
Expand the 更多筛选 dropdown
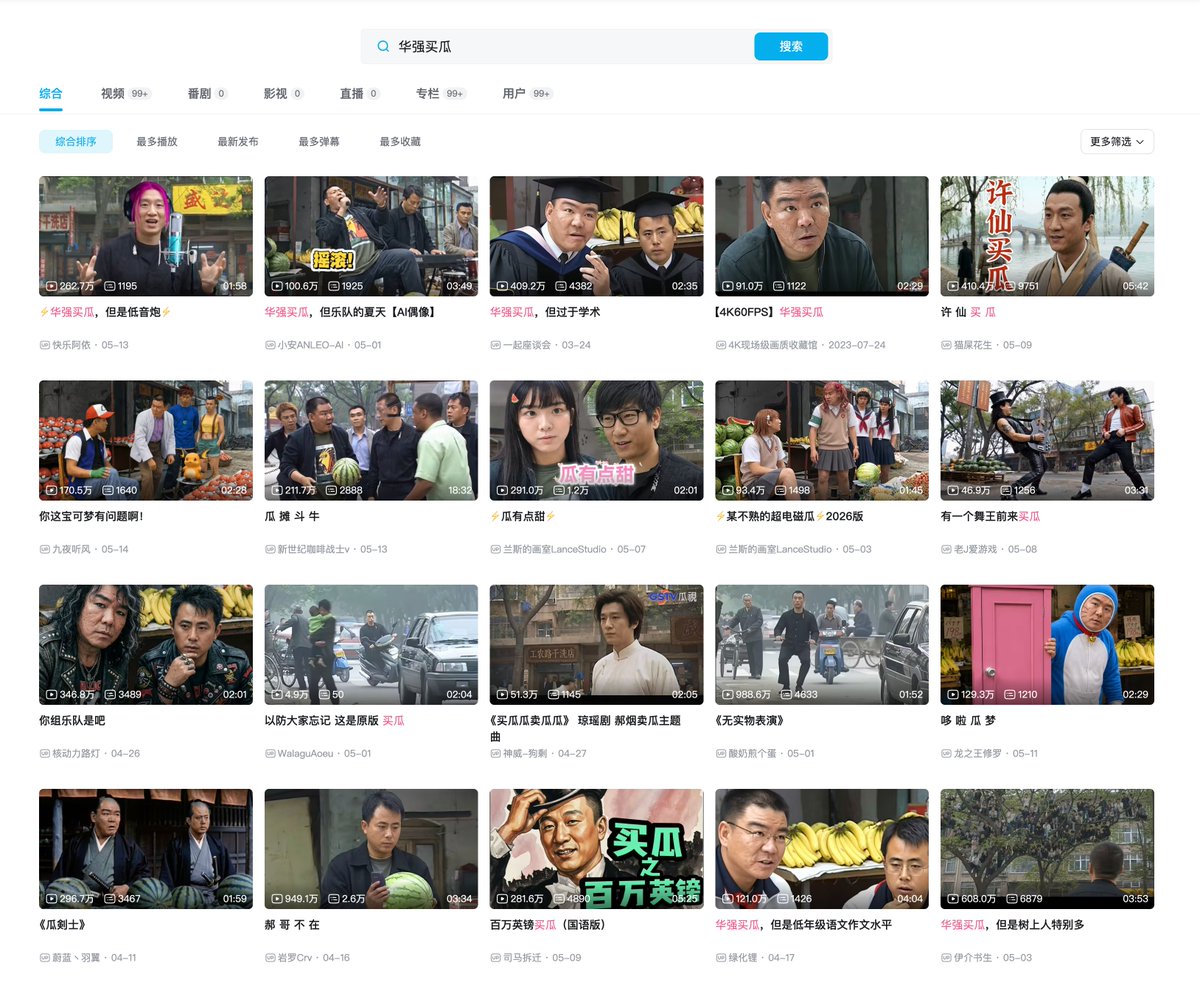tap(1117, 142)
